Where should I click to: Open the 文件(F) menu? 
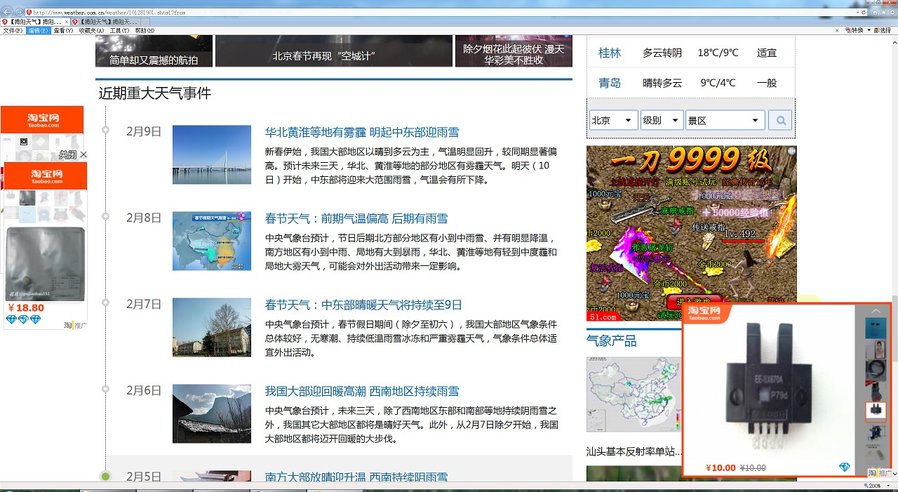tap(12, 30)
